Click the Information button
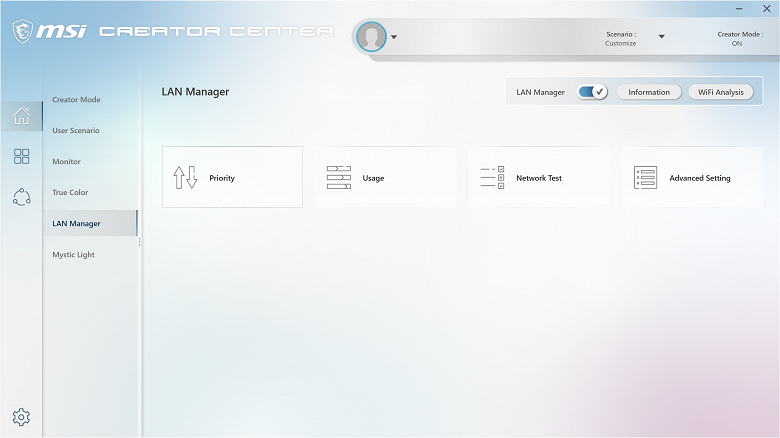Image resolution: width=780 pixels, height=438 pixels. point(649,92)
